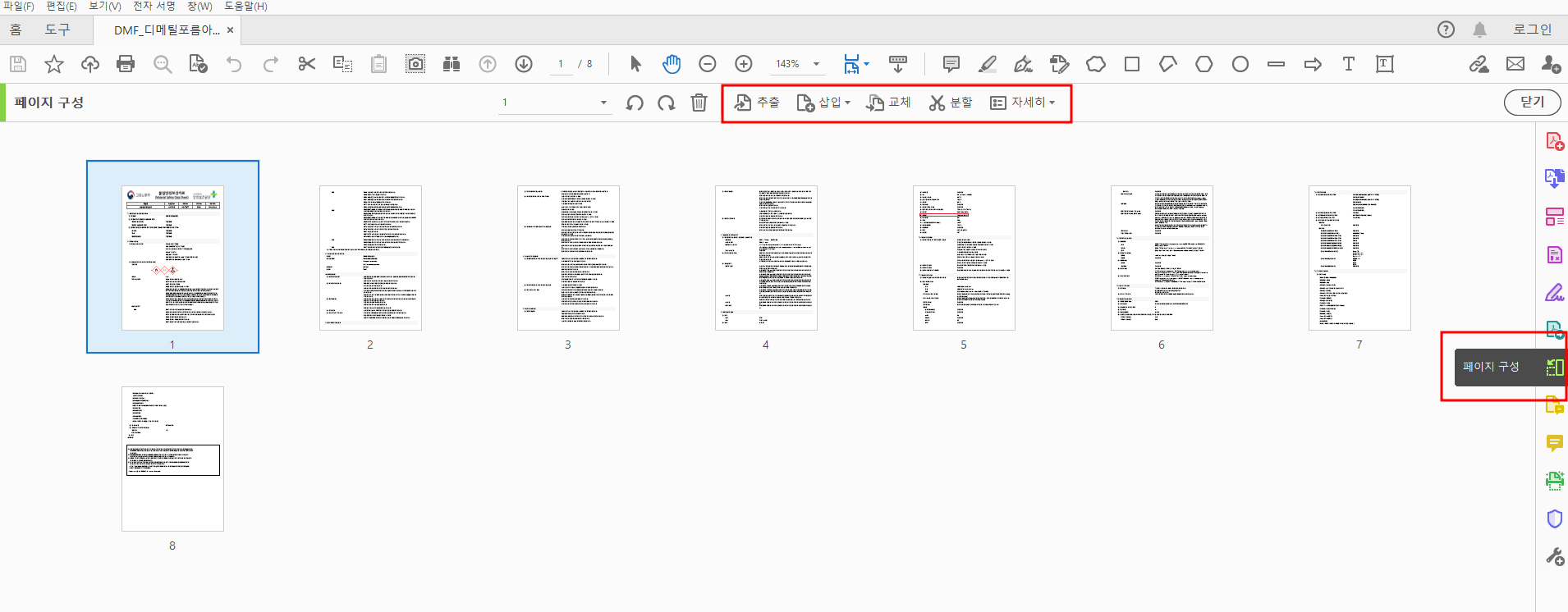Close the DMF document tab
Viewport: 1568px width, 612px height.
(x=230, y=30)
